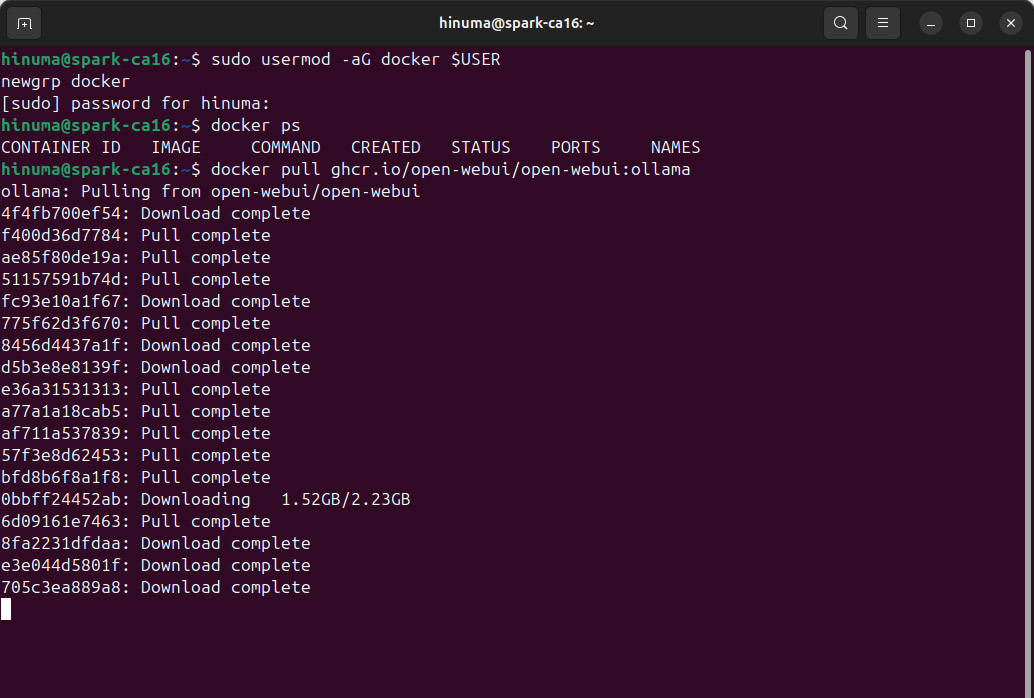Click the newgrp docker line
This screenshot has height=698, width=1034.
click(x=65, y=81)
